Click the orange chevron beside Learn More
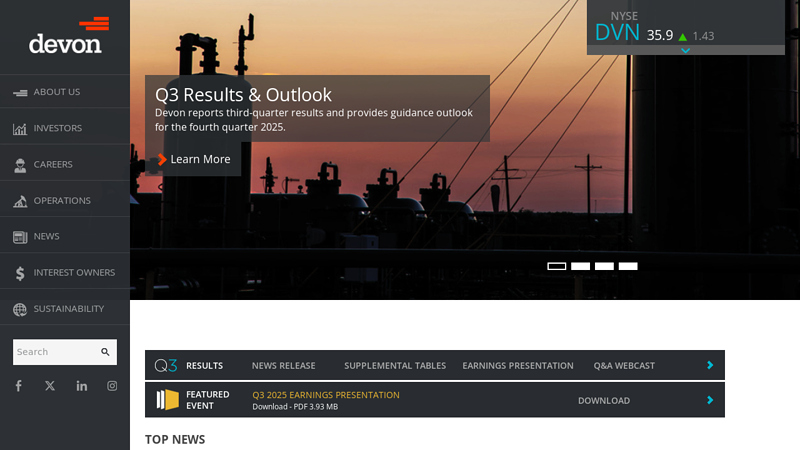 (x=162, y=159)
